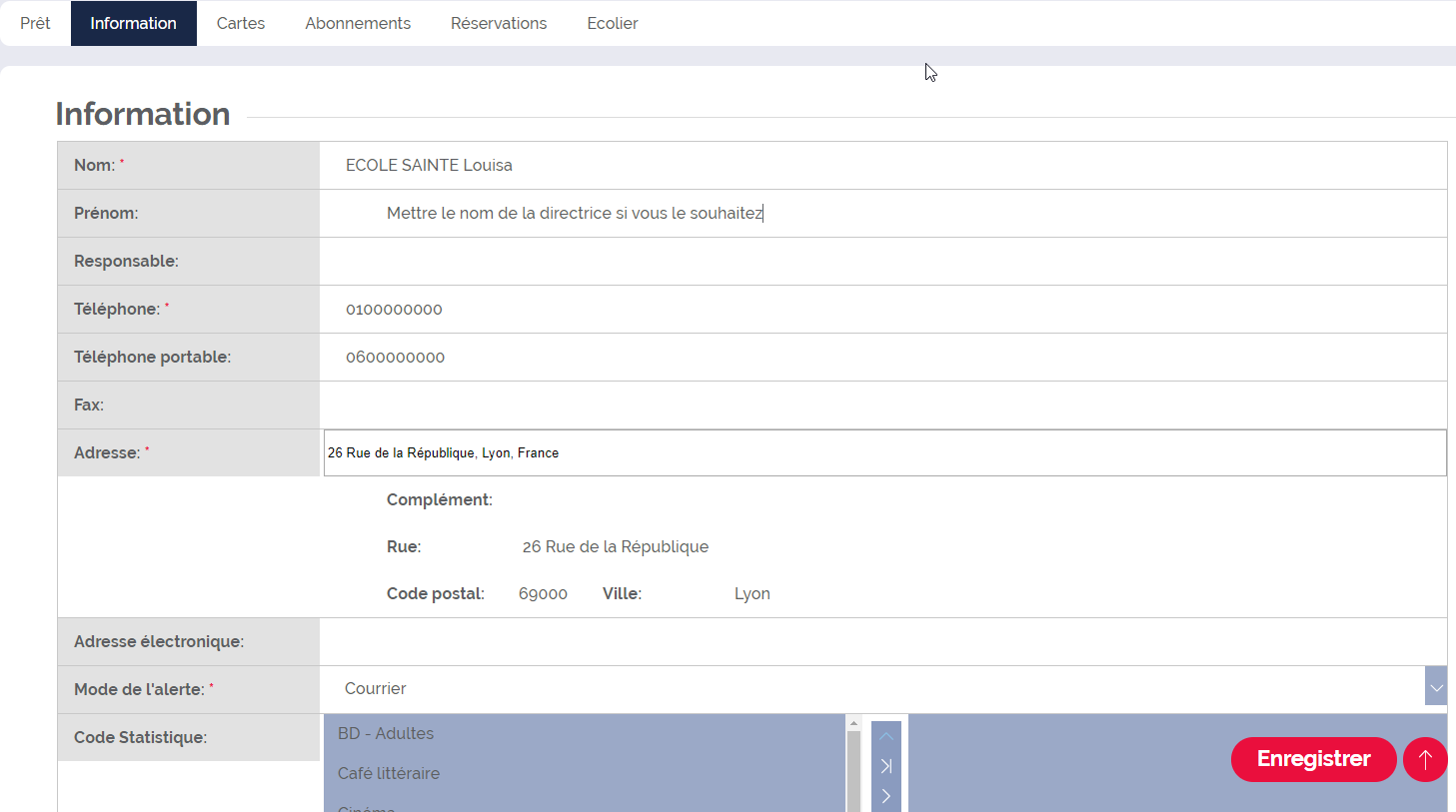Expand the Mode de l'alerte dropdown
This screenshot has width=1456, height=812.
coord(1435,688)
